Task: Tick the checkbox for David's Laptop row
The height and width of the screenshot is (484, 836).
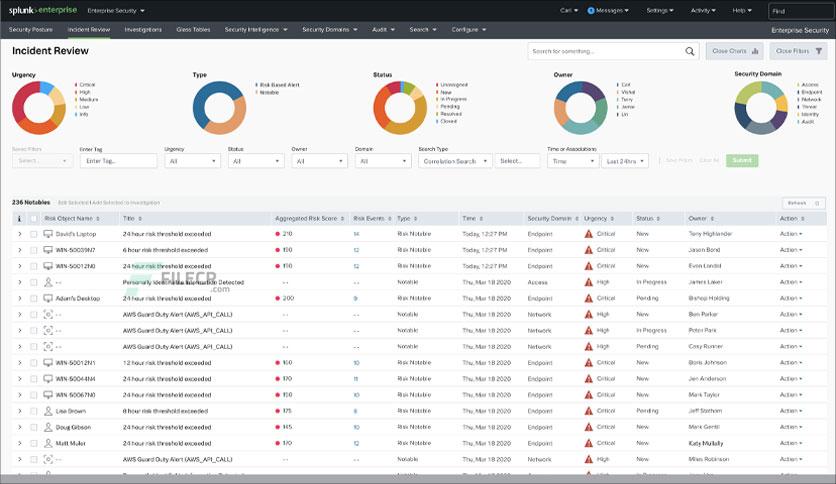Action: coord(34,234)
